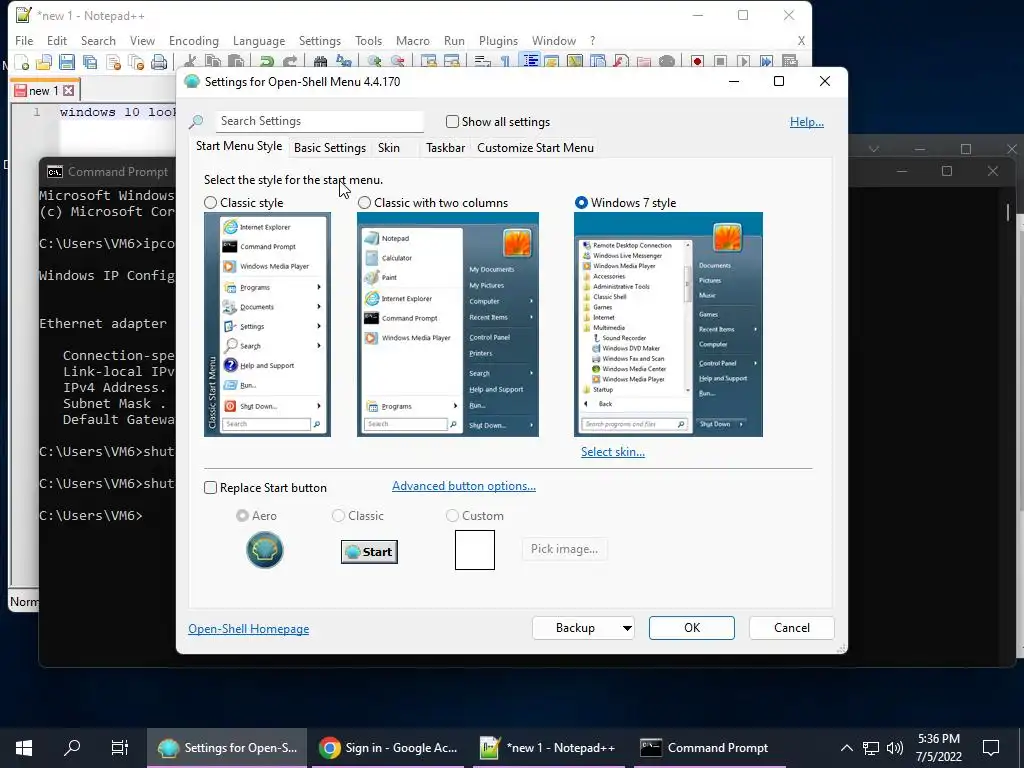This screenshot has width=1024, height=768.
Task: Click Cancel in the Open-Shell settings dialog
Action: pyautogui.click(x=792, y=628)
